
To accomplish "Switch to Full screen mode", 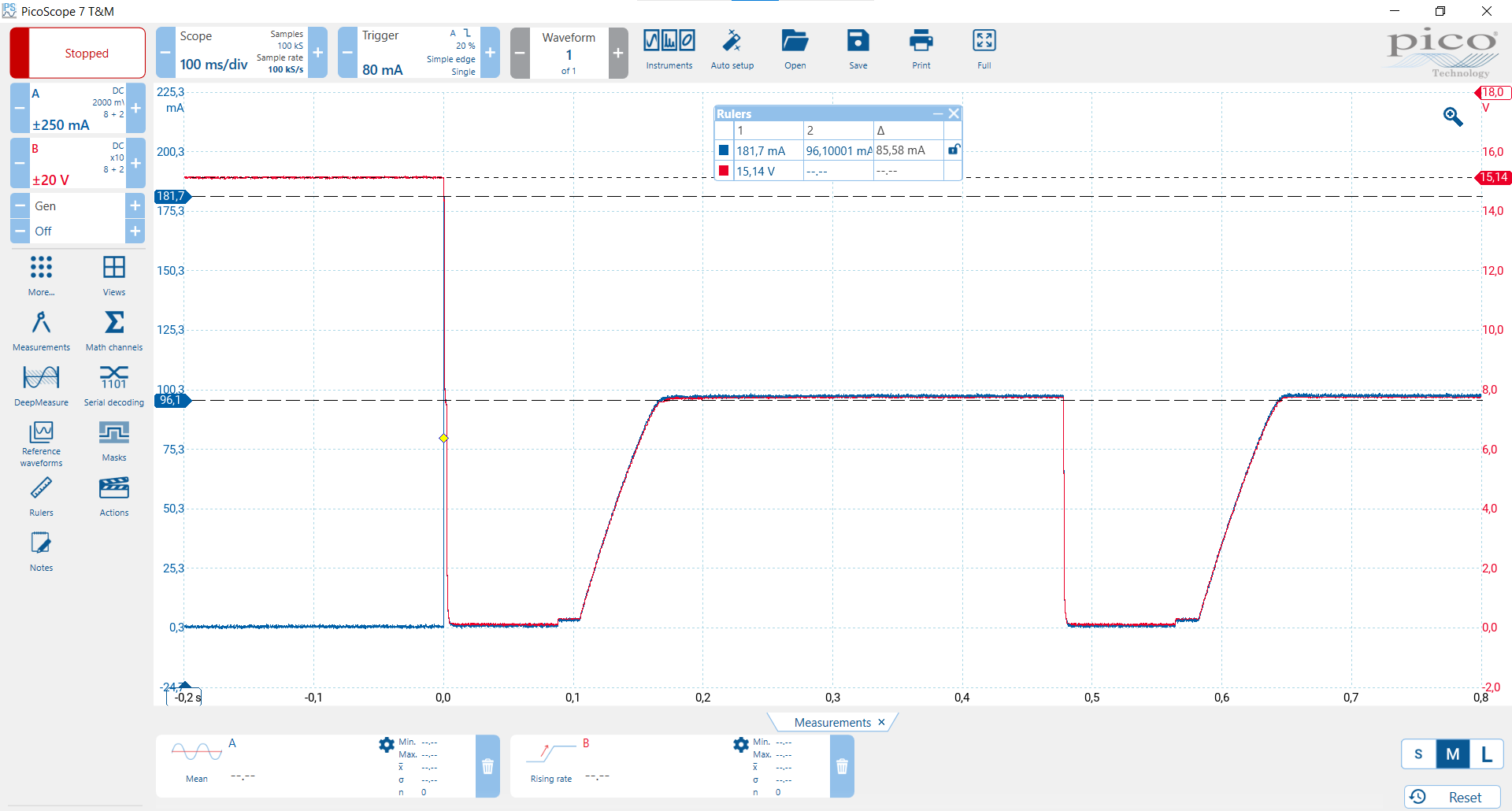I will [984, 50].
